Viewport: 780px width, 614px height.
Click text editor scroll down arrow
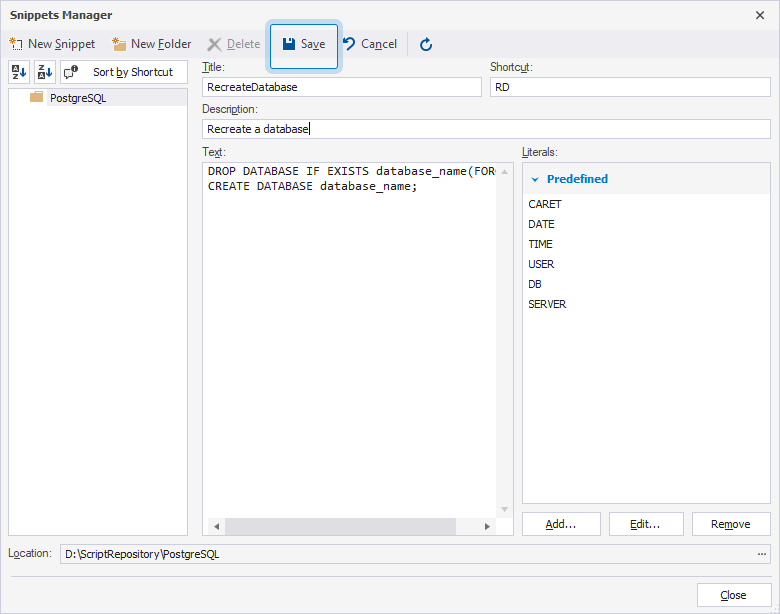click(504, 509)
